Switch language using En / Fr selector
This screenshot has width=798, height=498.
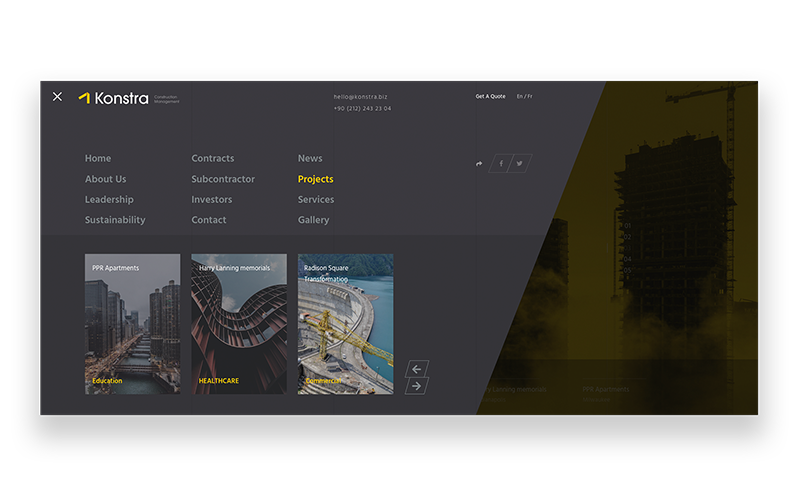tap(524, 97)
